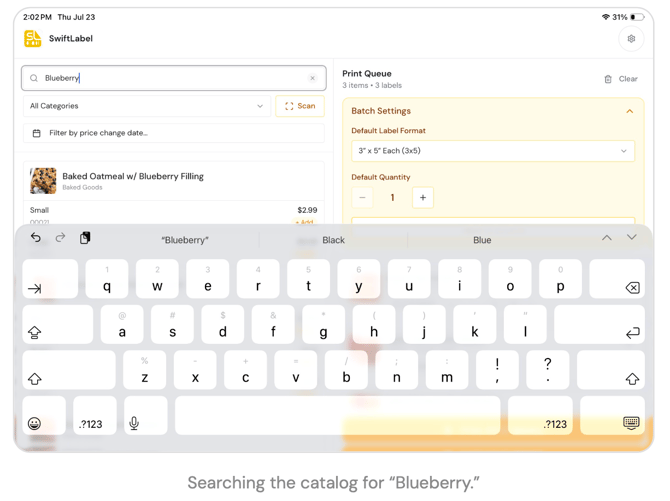670x501 pixels.
Task: Tap the caps lock key
Action: tap(58, 324)
